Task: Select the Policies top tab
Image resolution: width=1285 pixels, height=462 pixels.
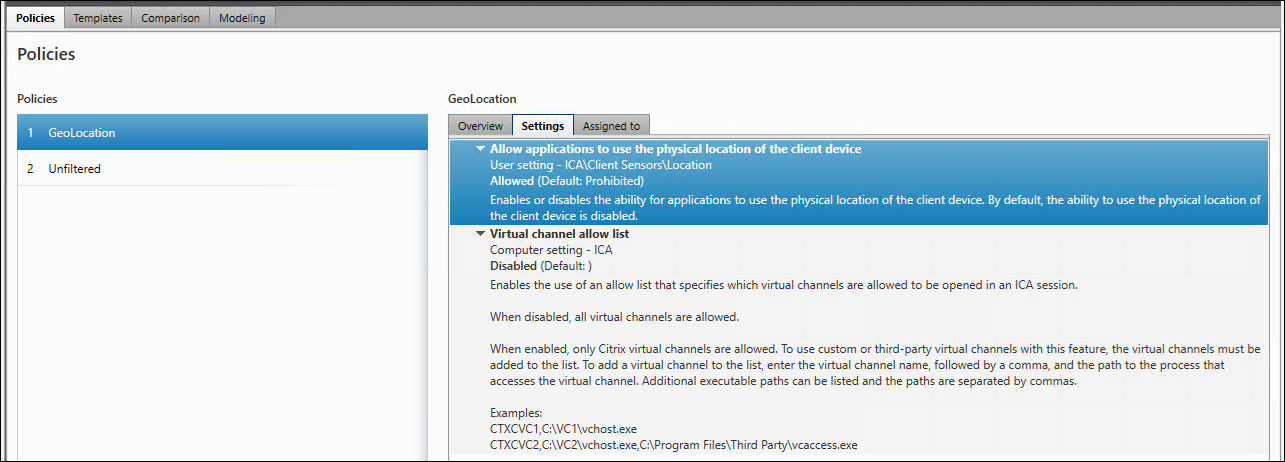Action: coord(36,18)
